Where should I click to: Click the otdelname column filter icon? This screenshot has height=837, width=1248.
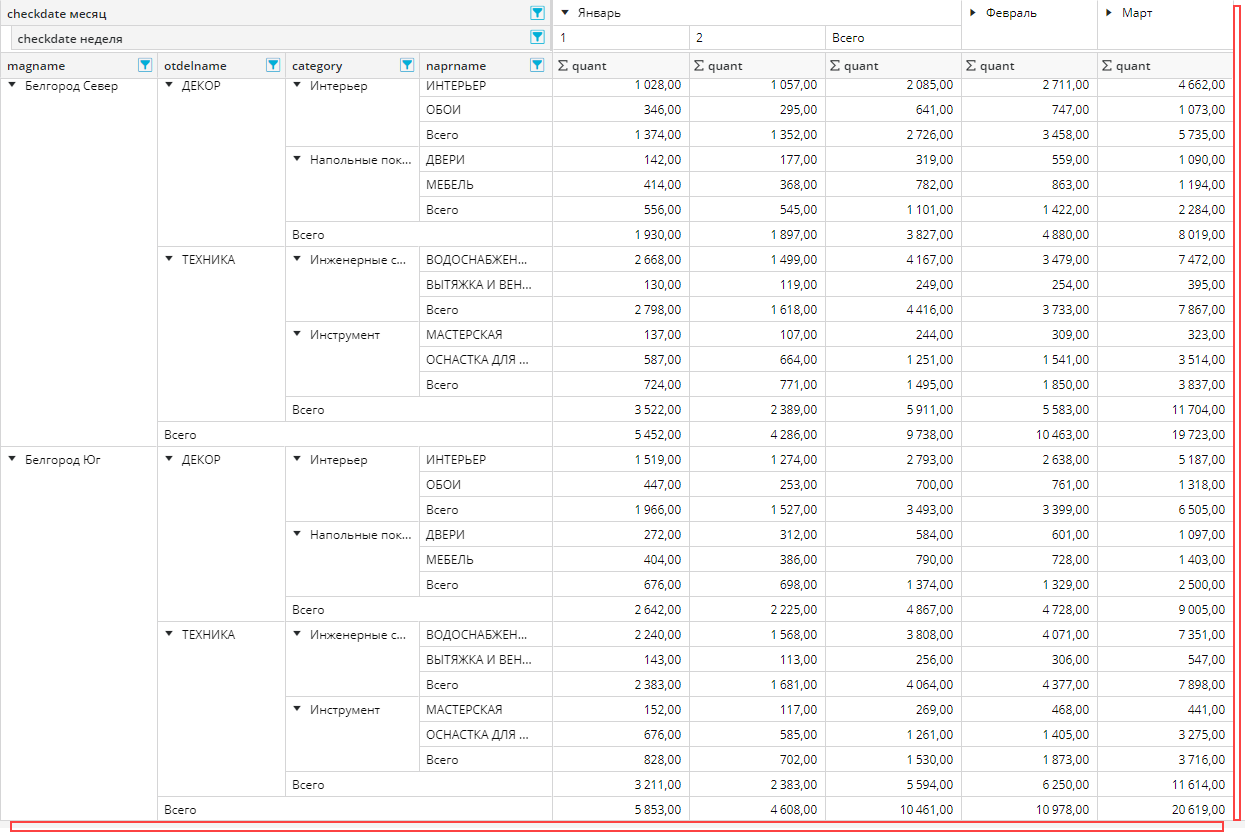coord(273,65)
